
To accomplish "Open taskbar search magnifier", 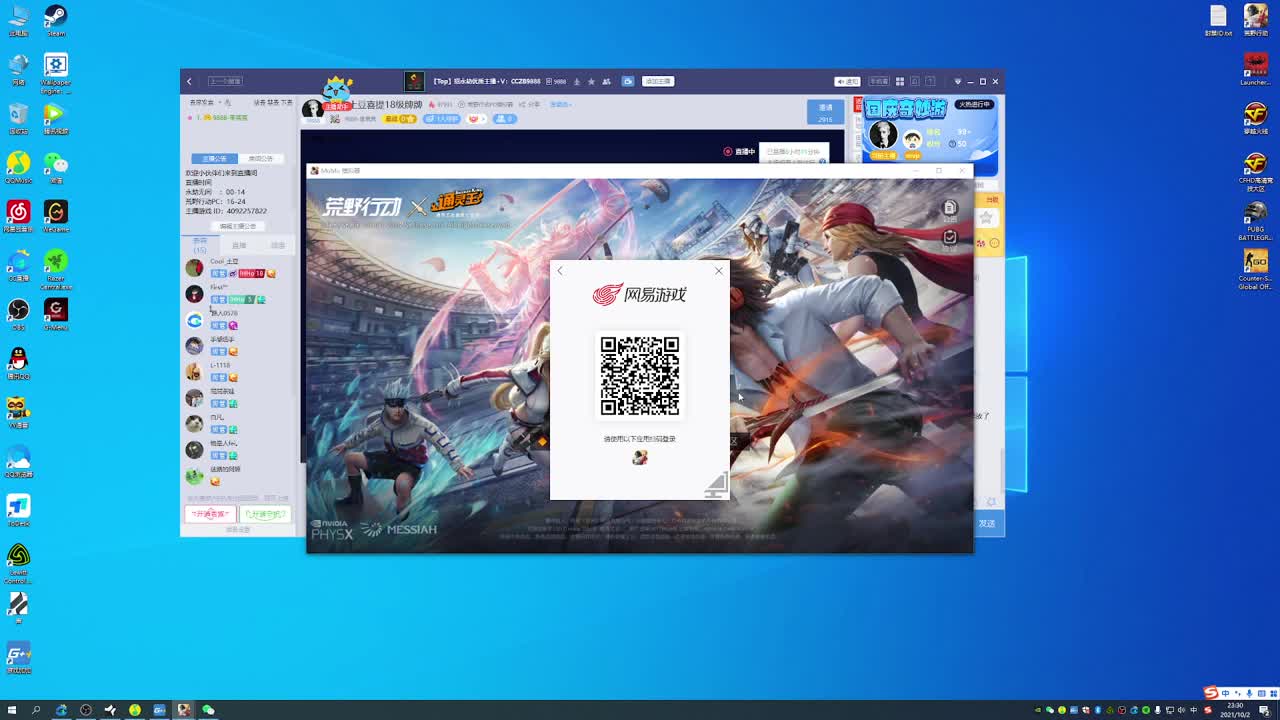I will click(36, 710).
